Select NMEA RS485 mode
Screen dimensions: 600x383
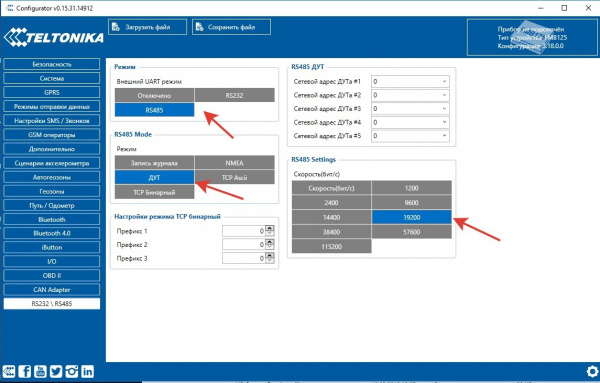pos(235,163)
